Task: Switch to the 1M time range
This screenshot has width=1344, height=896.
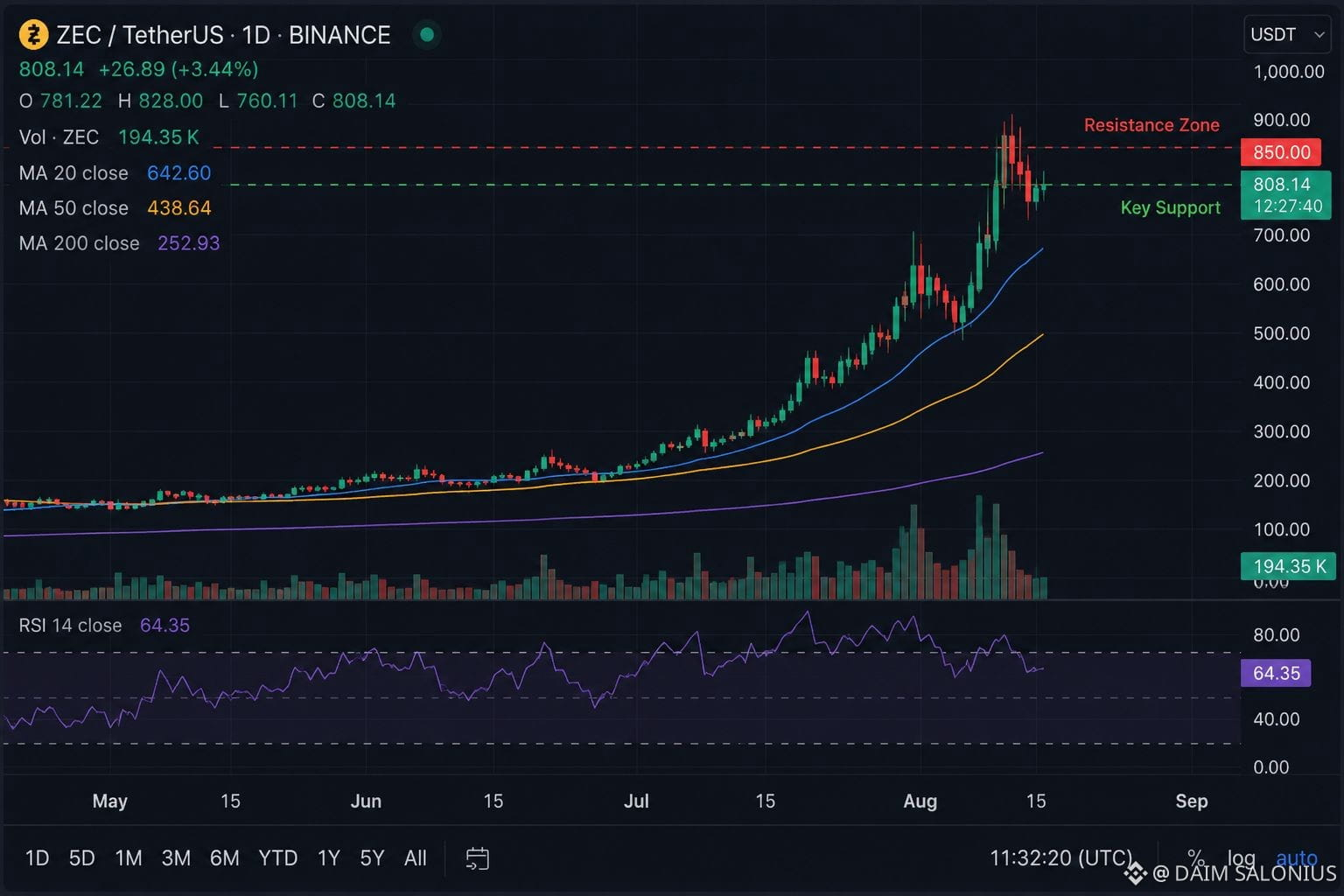Action: click(x=129, y=858)
